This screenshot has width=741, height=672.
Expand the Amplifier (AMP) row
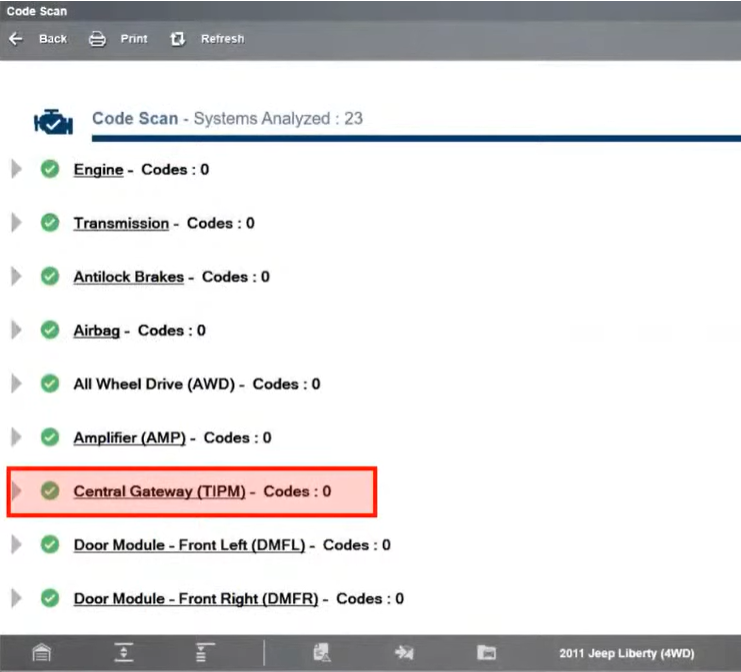(16, 437)
